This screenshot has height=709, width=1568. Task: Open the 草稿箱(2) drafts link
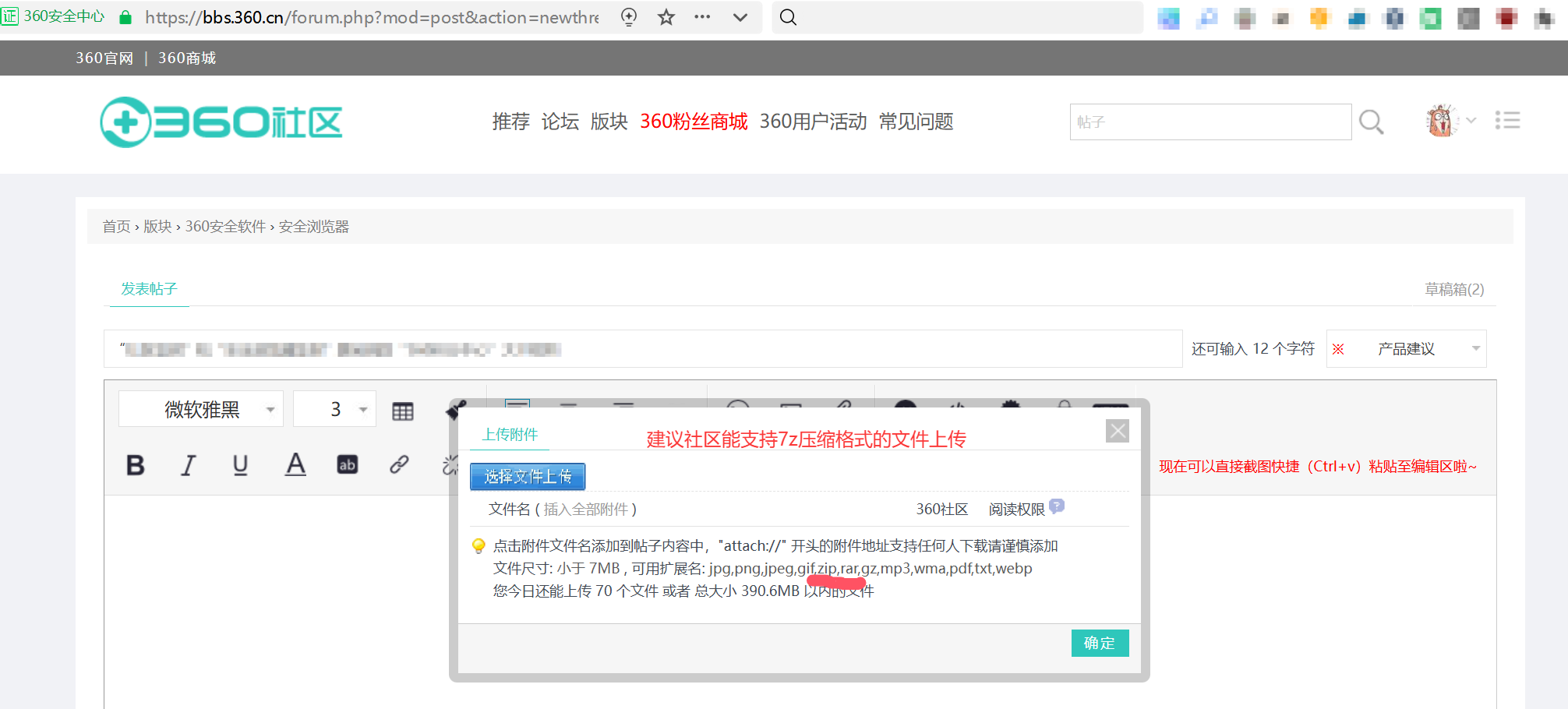[x=1454, y=289]
